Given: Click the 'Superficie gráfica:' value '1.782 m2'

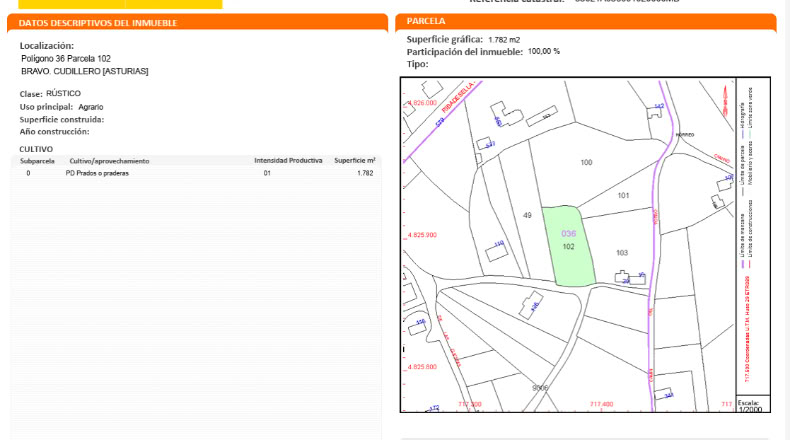Looking at the screenshot, I should pos(504,40).
